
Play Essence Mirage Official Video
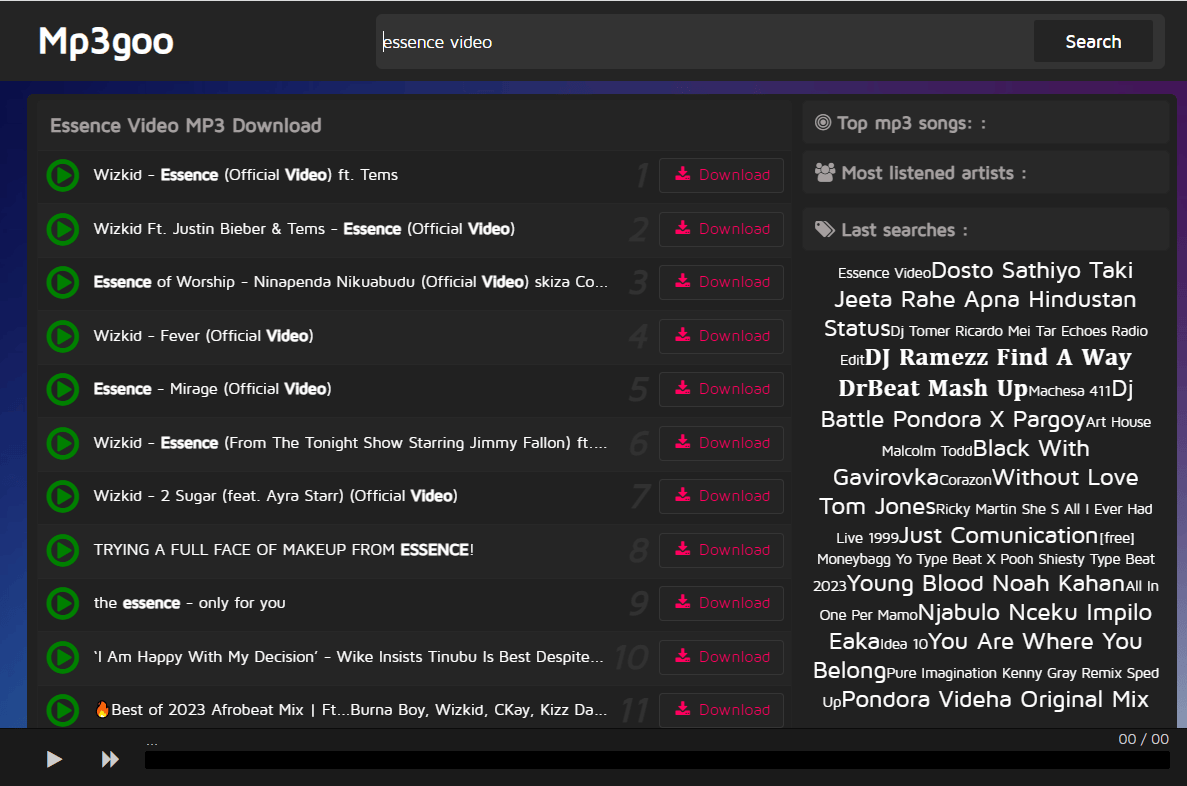pyautogui.click(x=63, y=389)
